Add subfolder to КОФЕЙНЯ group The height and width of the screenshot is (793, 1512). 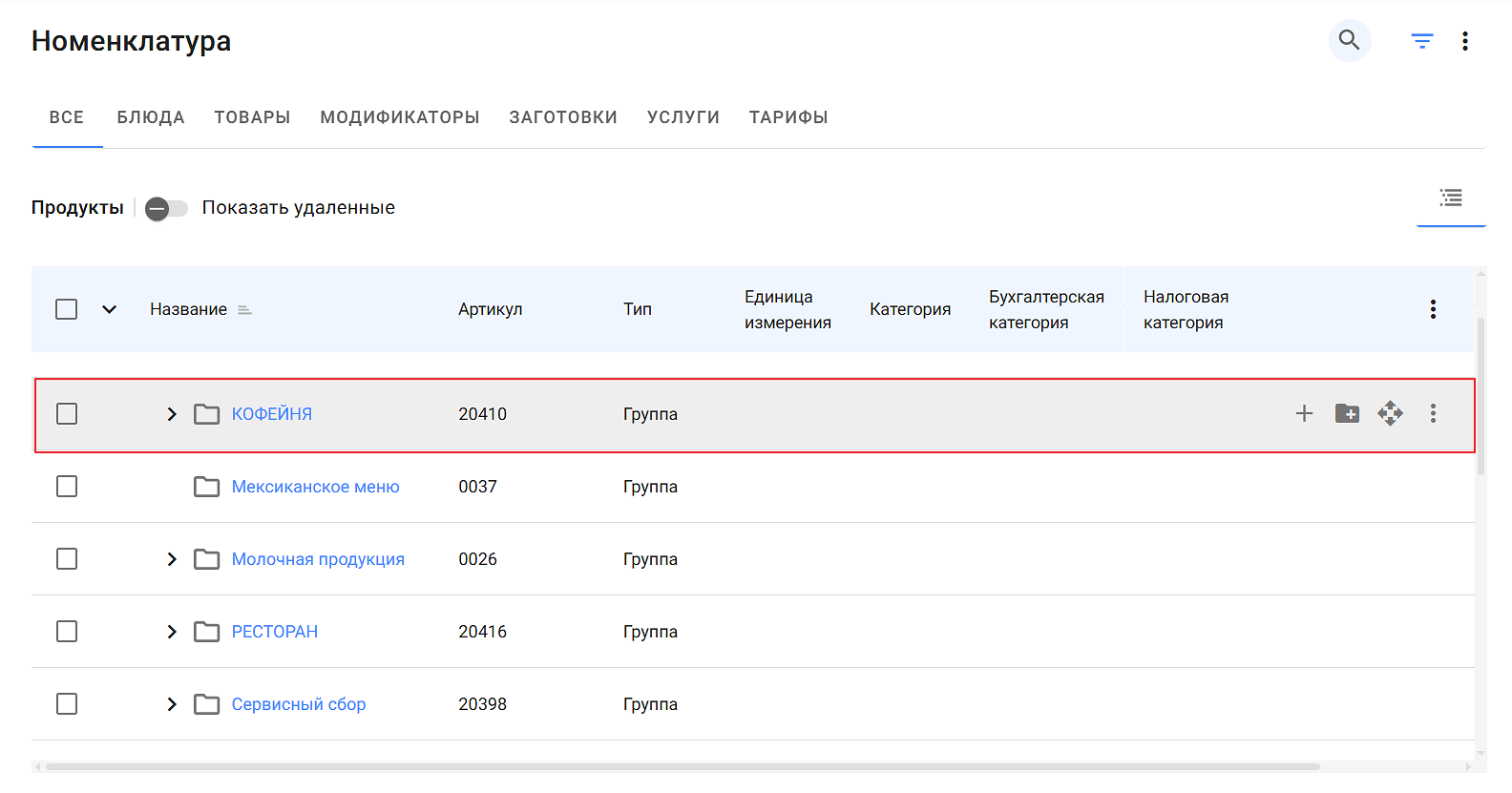coord(1347,413)
